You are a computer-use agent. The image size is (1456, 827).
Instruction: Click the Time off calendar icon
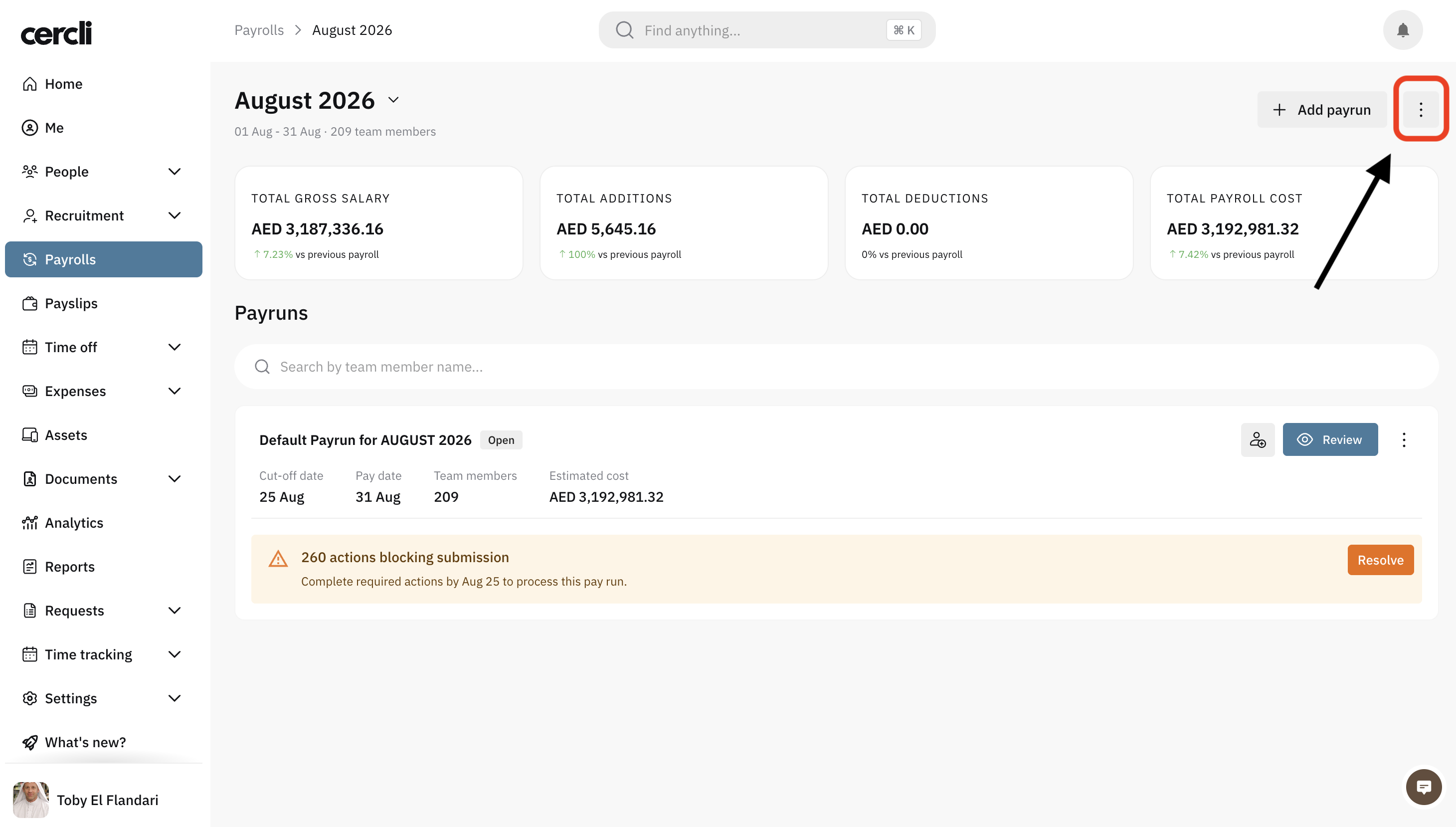30,347
